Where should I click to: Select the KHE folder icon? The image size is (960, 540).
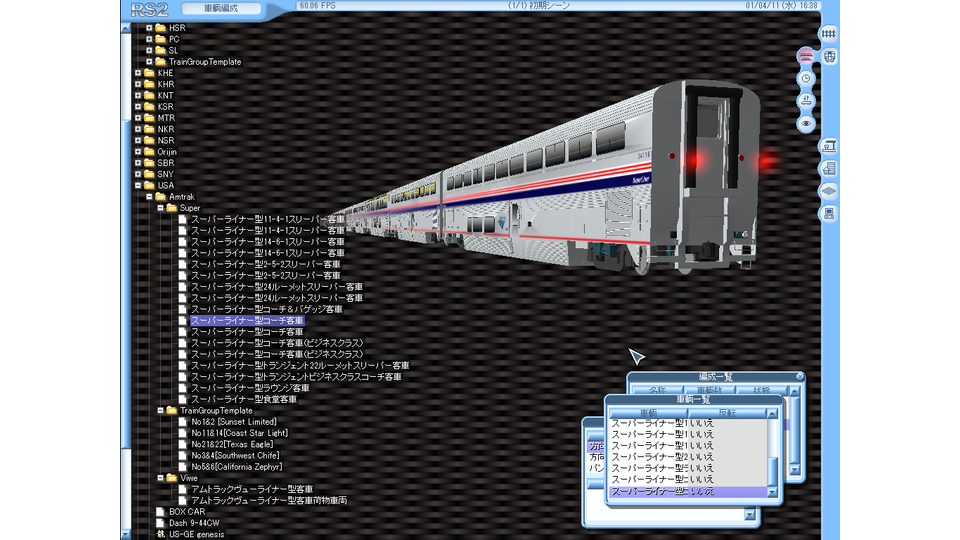149,73
